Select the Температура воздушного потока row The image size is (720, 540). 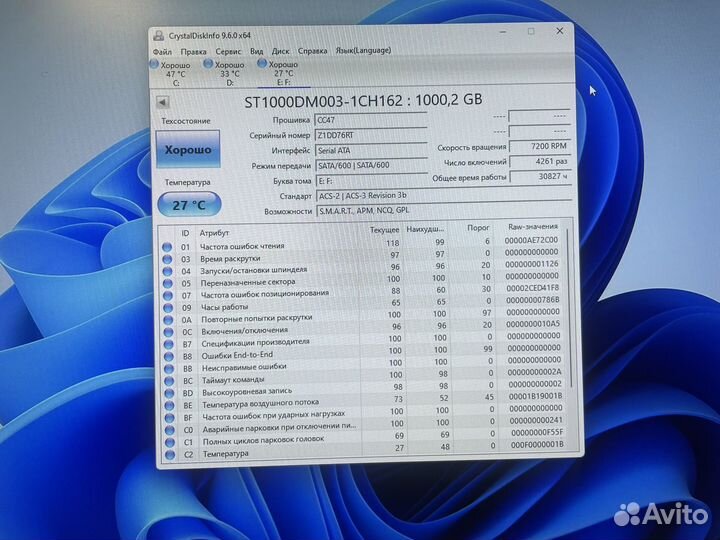coord(366,402)
